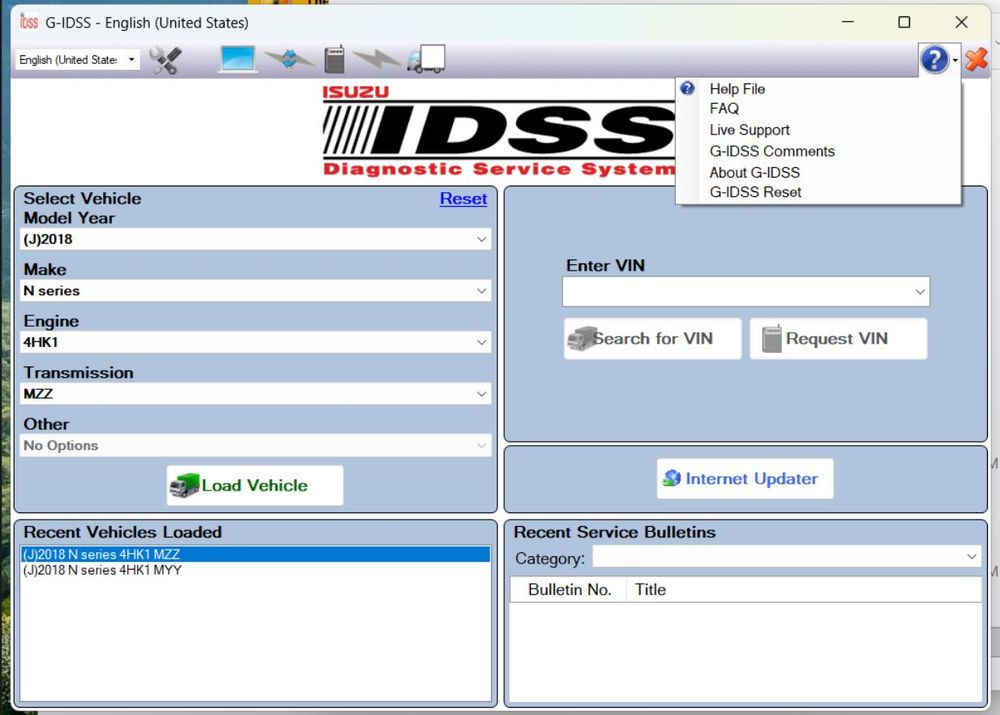This screenshot has height=715, width=1000.
Task: Select FAQ in the help menu
Action: click(724, 109)
